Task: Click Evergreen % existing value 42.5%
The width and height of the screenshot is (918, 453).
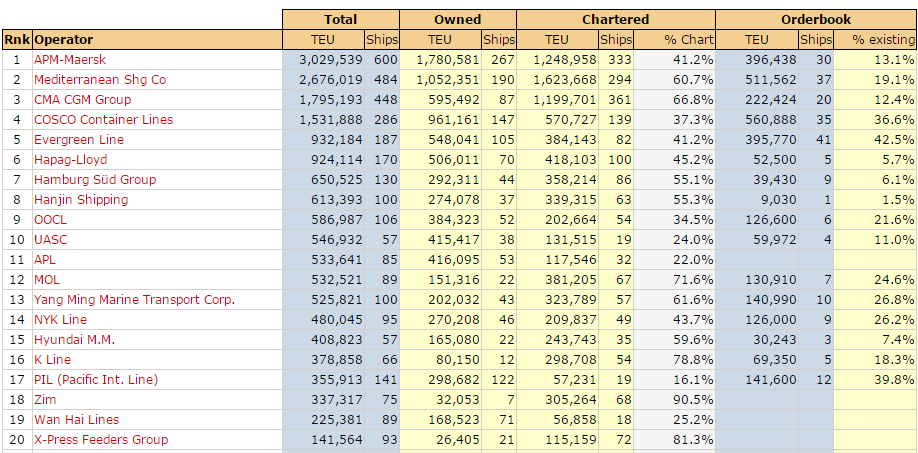Action: tap(893, 140)
